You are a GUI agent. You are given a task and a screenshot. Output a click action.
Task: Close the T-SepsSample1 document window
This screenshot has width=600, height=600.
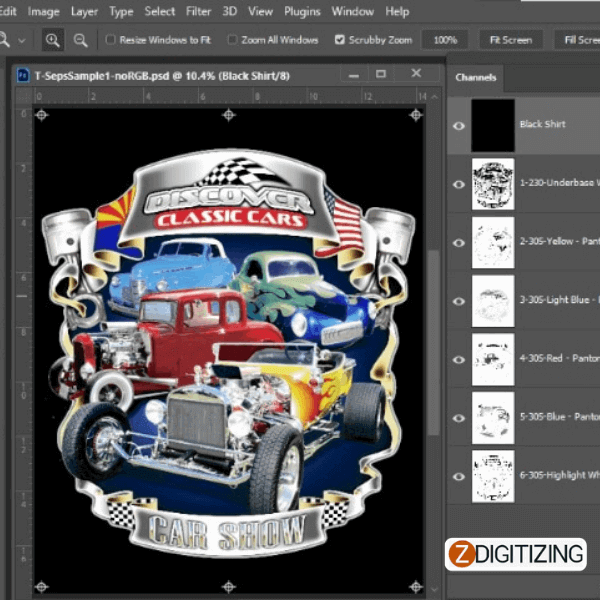[416, 73]
